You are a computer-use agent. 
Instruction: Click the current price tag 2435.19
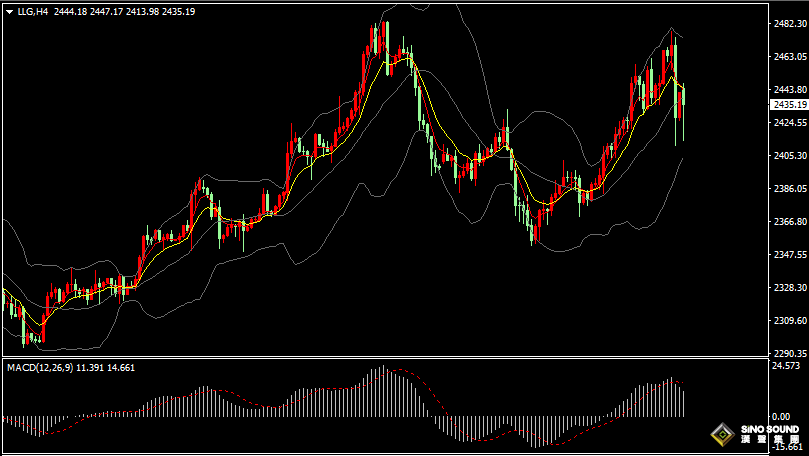[x=790, y=104]
